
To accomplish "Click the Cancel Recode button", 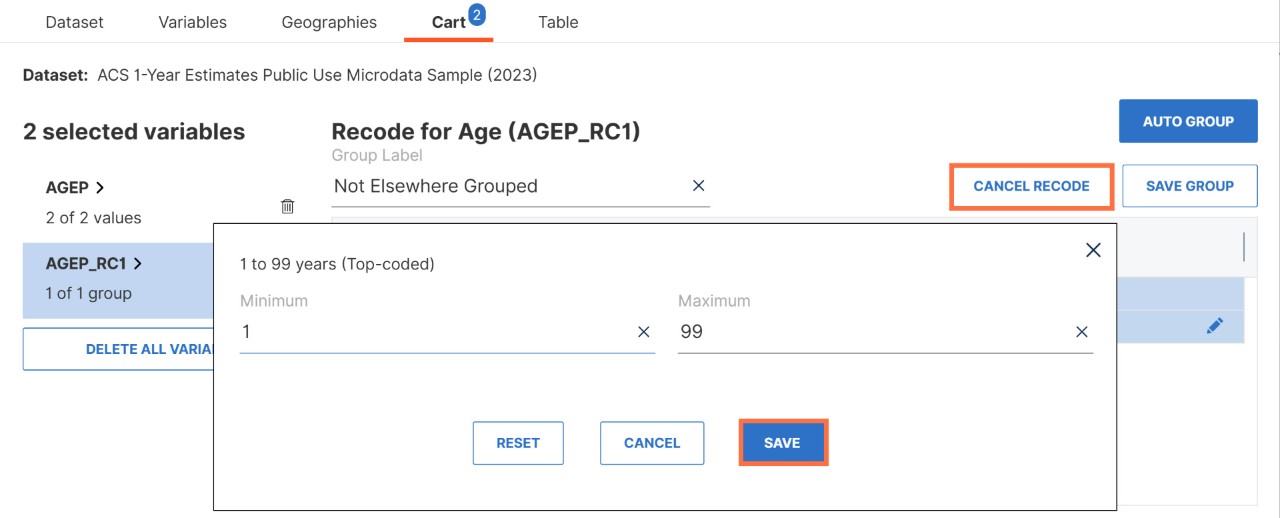I will point(1031,186).
